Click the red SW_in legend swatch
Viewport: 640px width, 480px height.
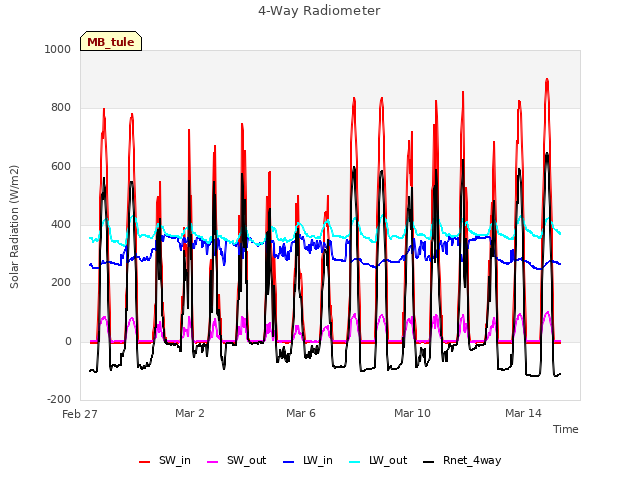click(144, 462)
